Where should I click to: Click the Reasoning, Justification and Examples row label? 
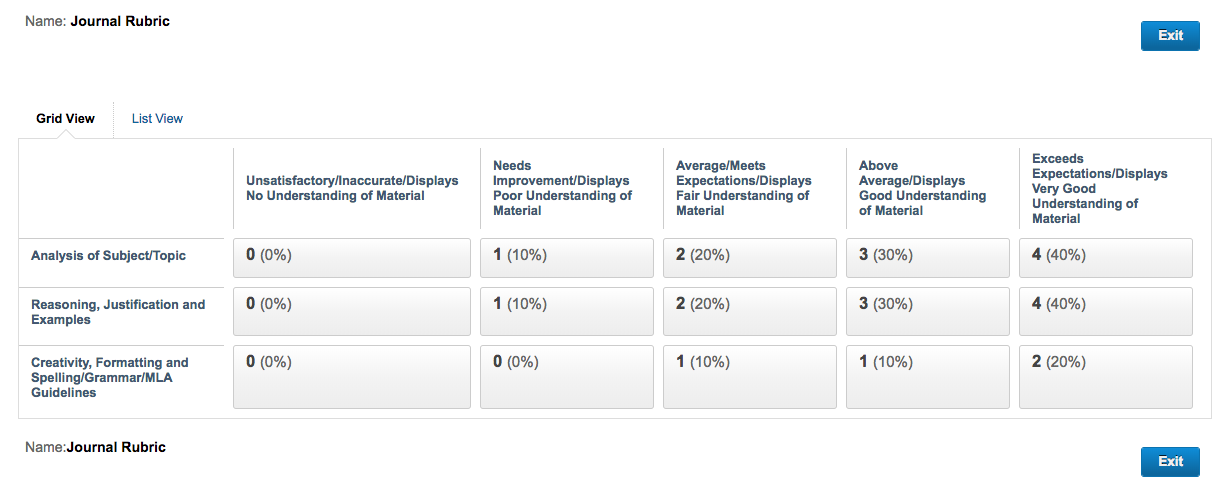[118, 312]
